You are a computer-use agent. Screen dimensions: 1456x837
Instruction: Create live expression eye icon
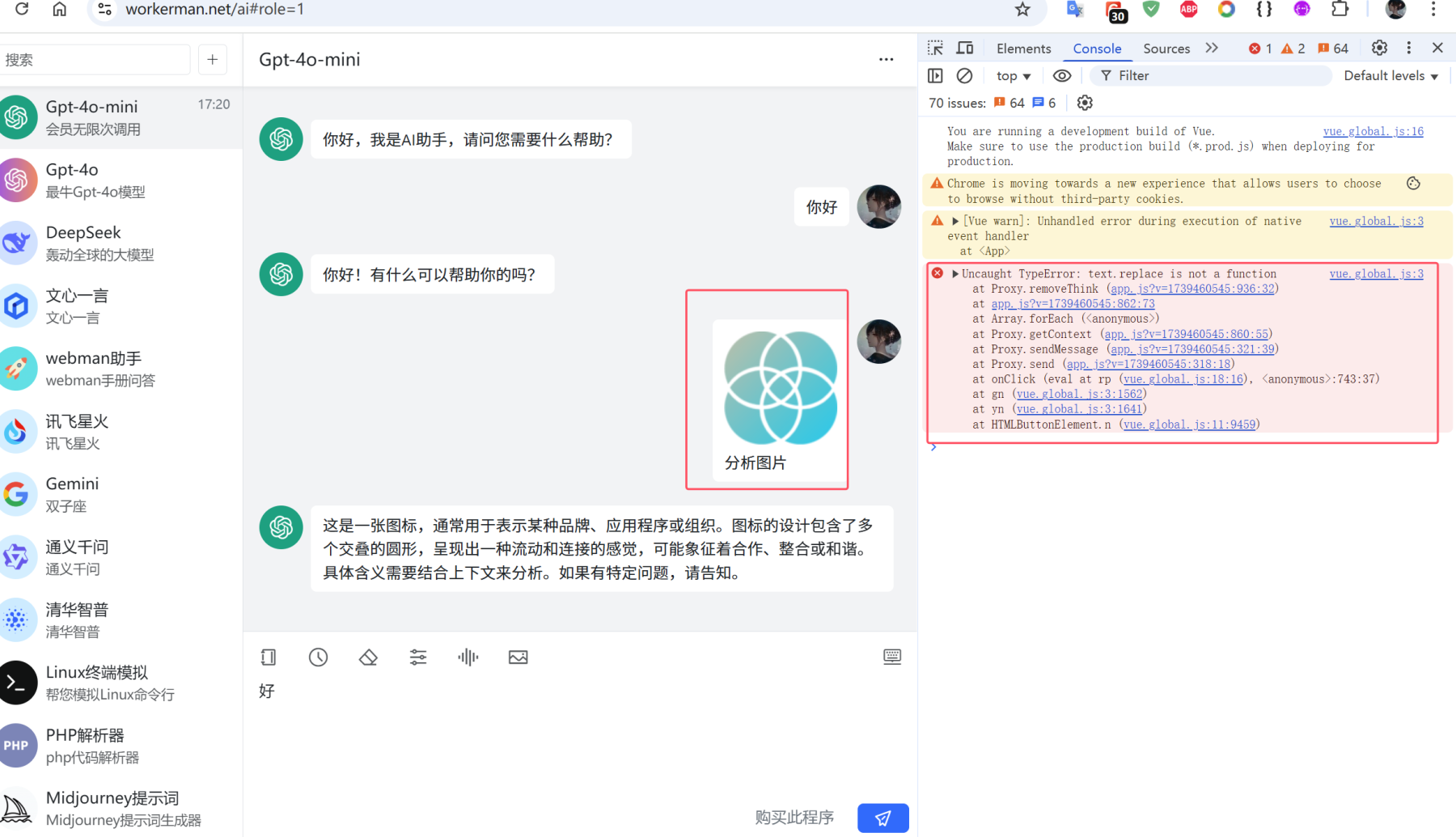click(1062, 75)
